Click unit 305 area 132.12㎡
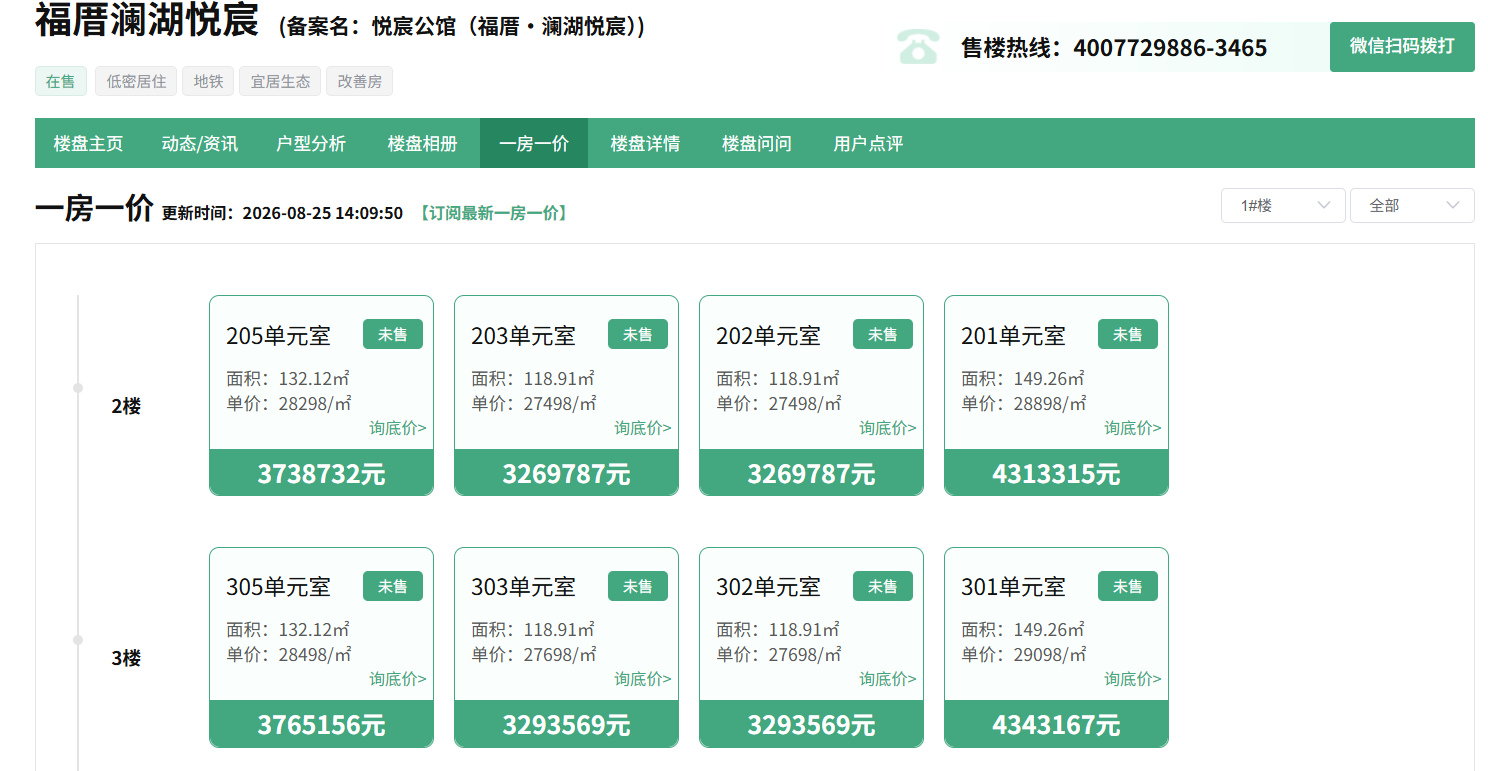 tap(288, 630)
